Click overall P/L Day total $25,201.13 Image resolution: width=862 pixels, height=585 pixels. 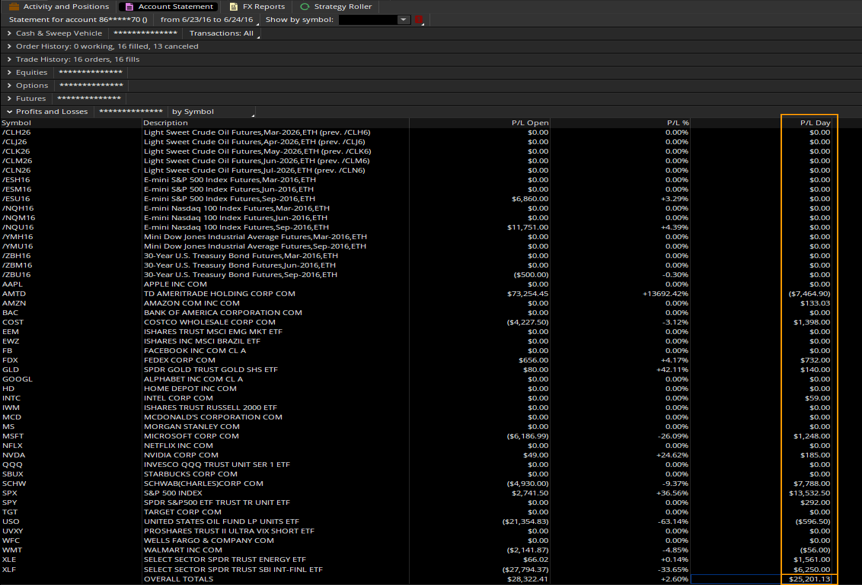click(x=809, y=579)
